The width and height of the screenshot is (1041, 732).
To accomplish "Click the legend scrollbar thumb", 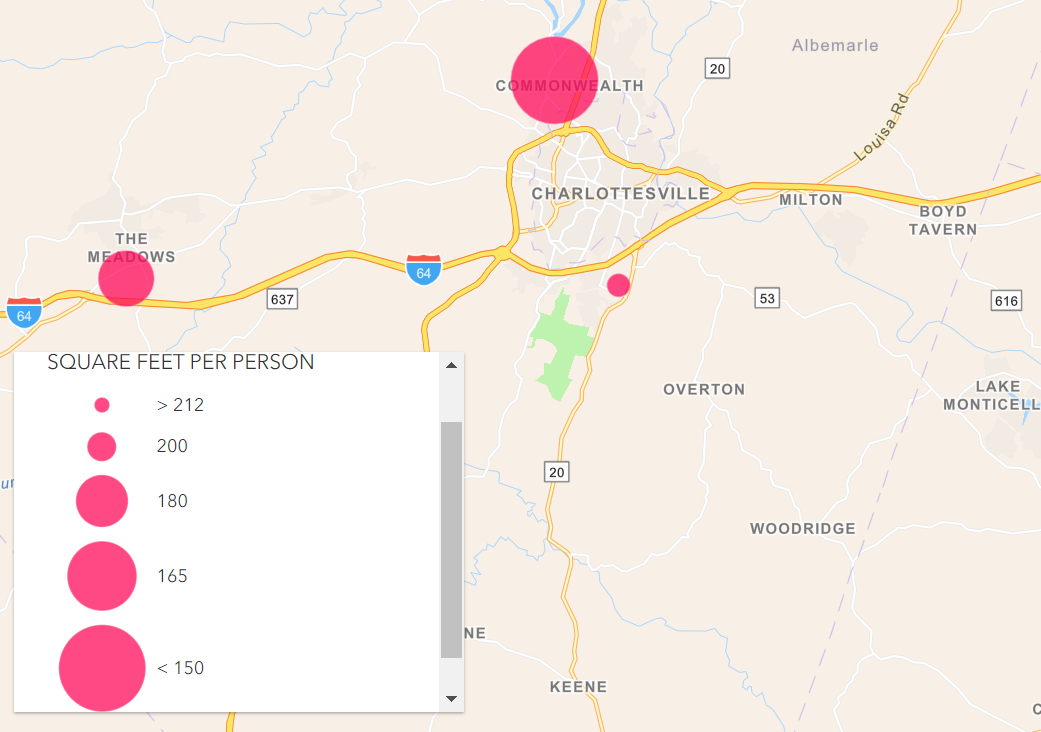I will pos(451,540).
